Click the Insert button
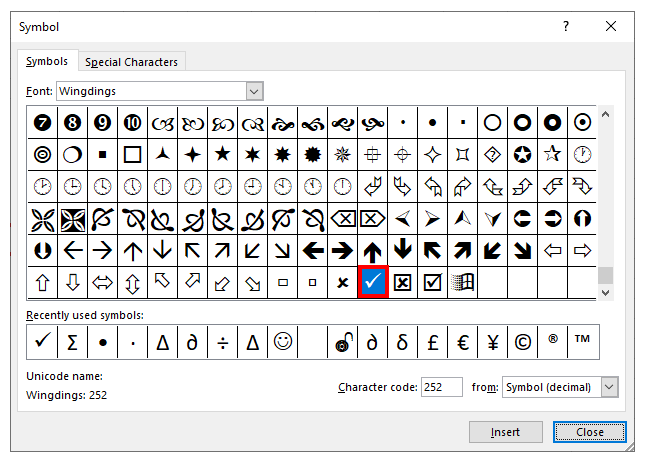647x465 pixels. [x=505, y=432]
